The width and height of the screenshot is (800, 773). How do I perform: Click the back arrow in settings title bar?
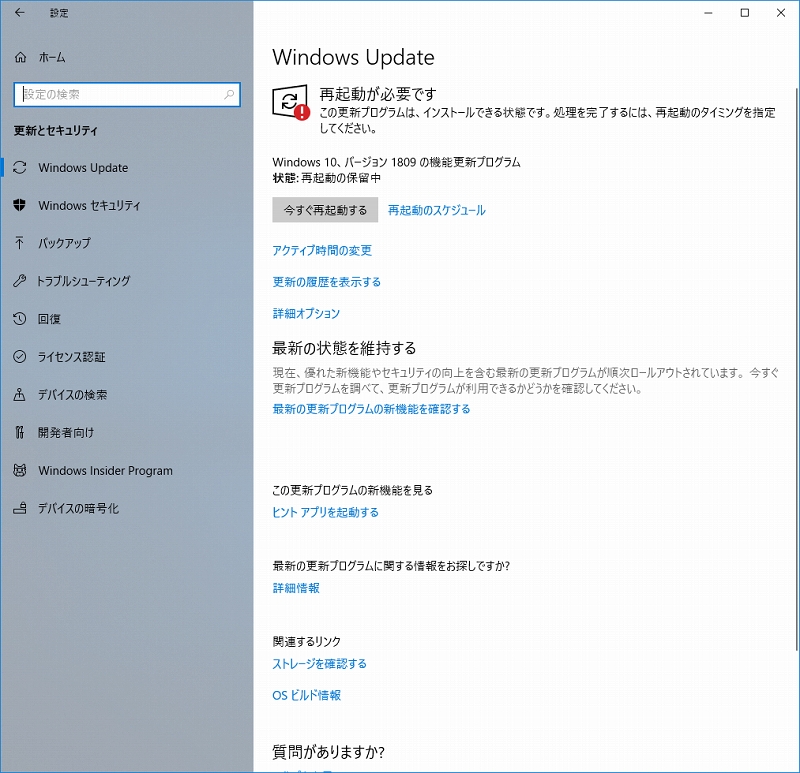point(19,13)
